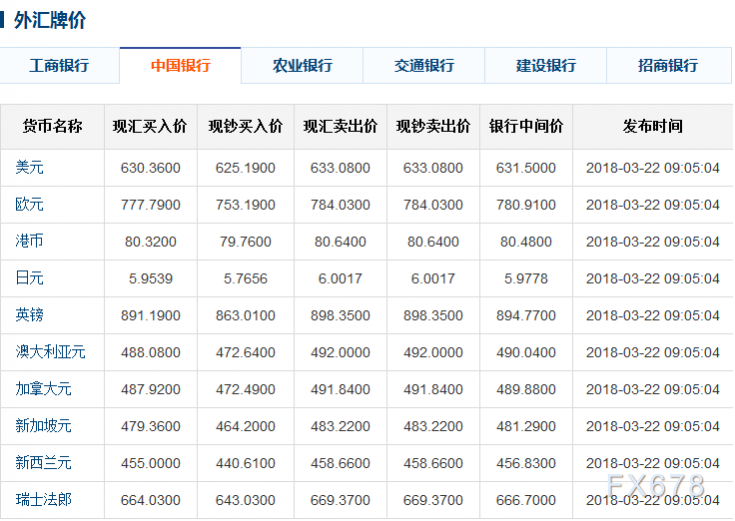Select CAD spot buy value 487.9200
The width and height of the screenshot is (735, 521).
[150, 390]
